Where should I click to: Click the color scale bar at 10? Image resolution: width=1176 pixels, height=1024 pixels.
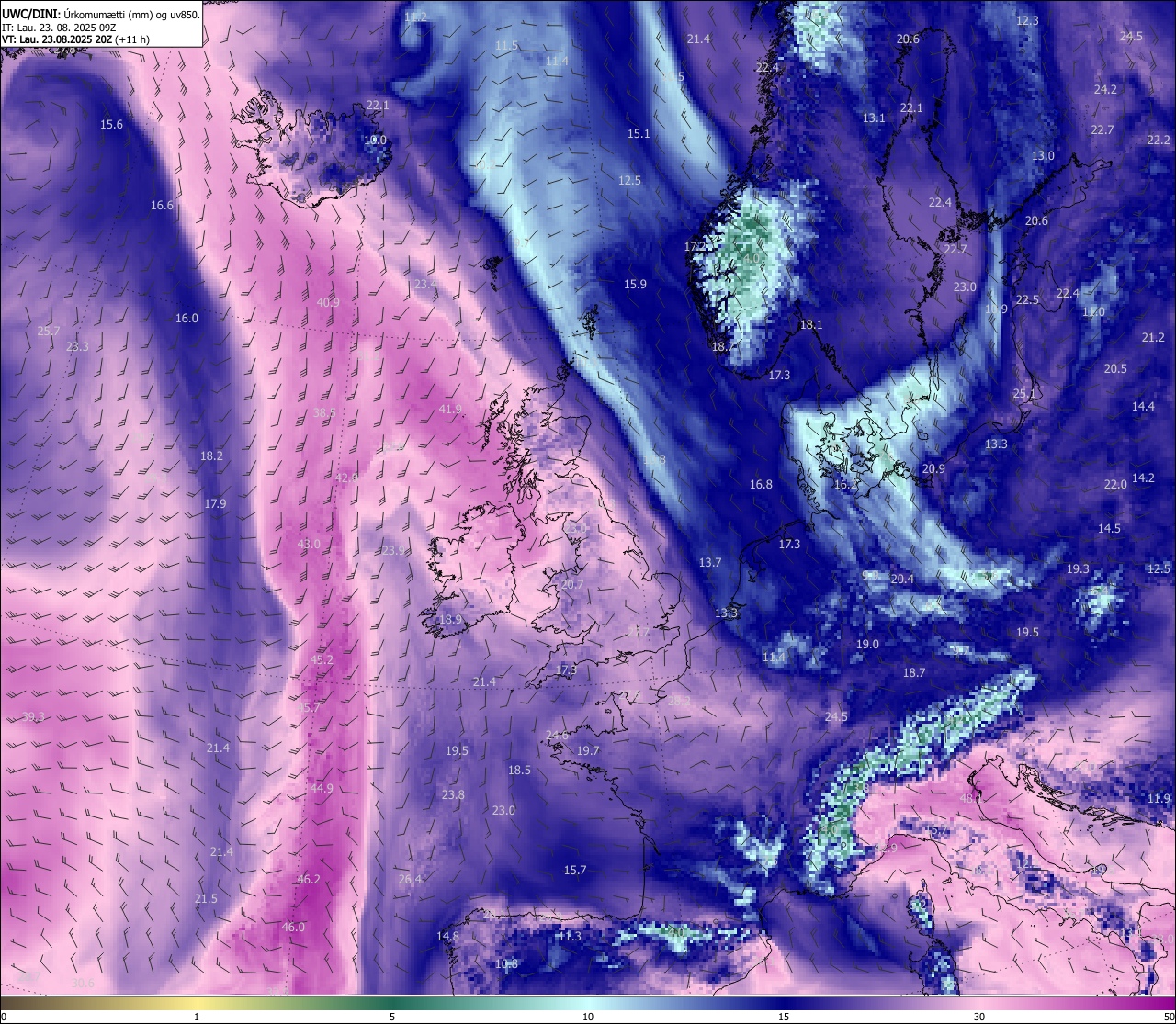(588, 1002)
